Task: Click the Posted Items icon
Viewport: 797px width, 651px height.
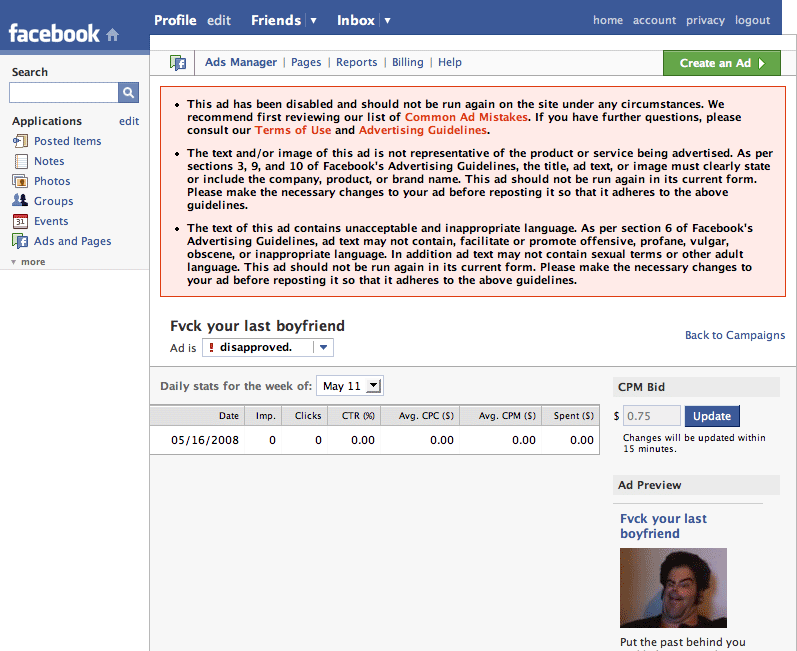Action: point(20,141)
